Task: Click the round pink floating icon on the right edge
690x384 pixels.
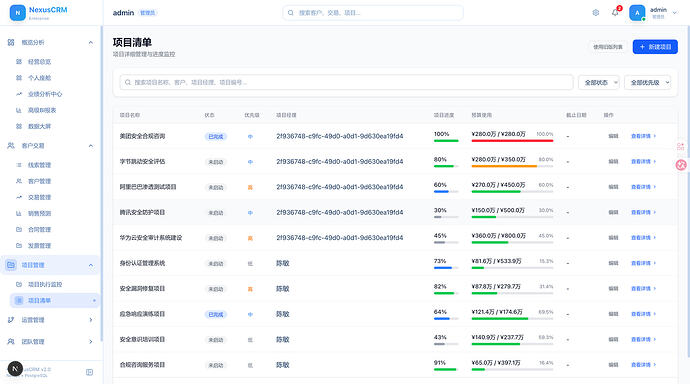Action: 681,165
